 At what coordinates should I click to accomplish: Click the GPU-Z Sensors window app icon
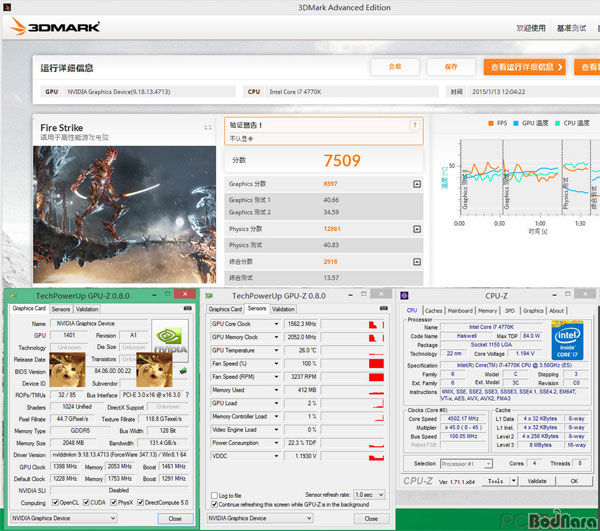click(209, 296)
